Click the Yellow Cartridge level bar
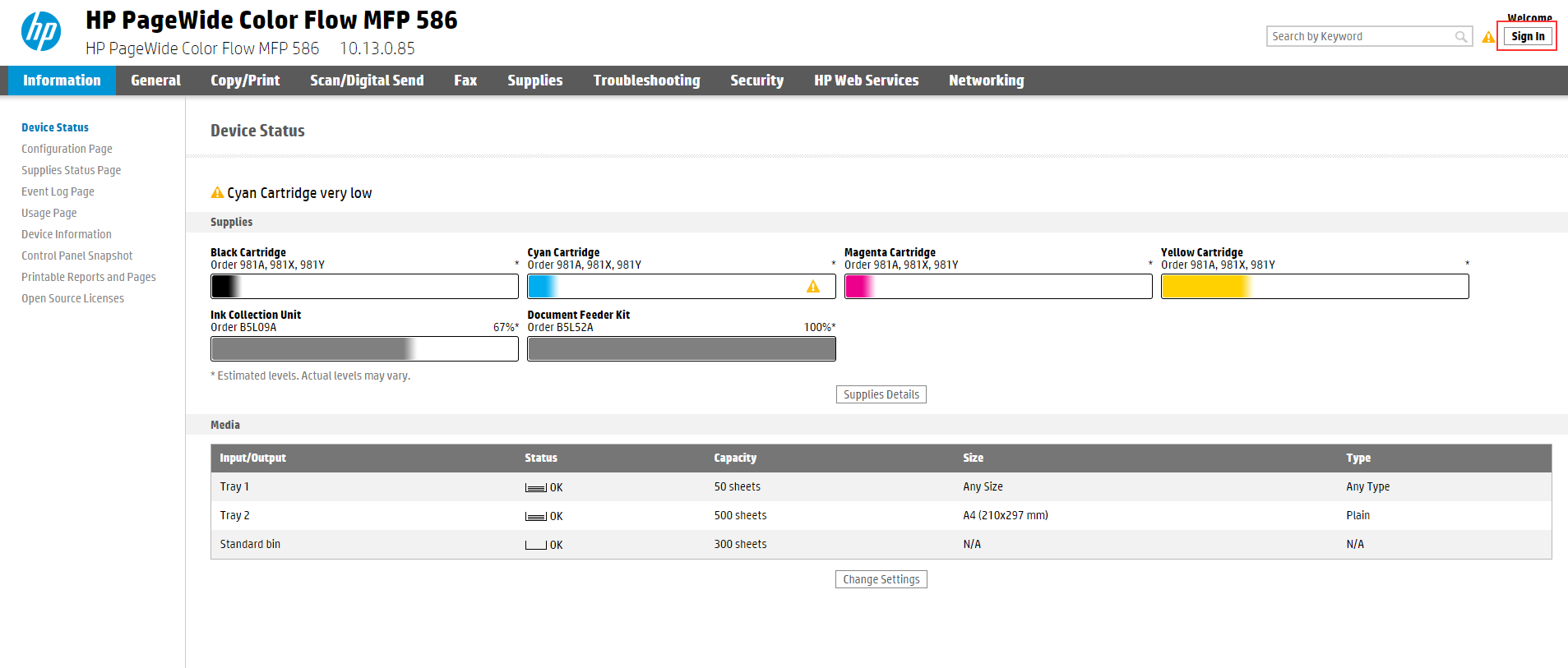1568x668 pixels. [x=1314, y=287]
